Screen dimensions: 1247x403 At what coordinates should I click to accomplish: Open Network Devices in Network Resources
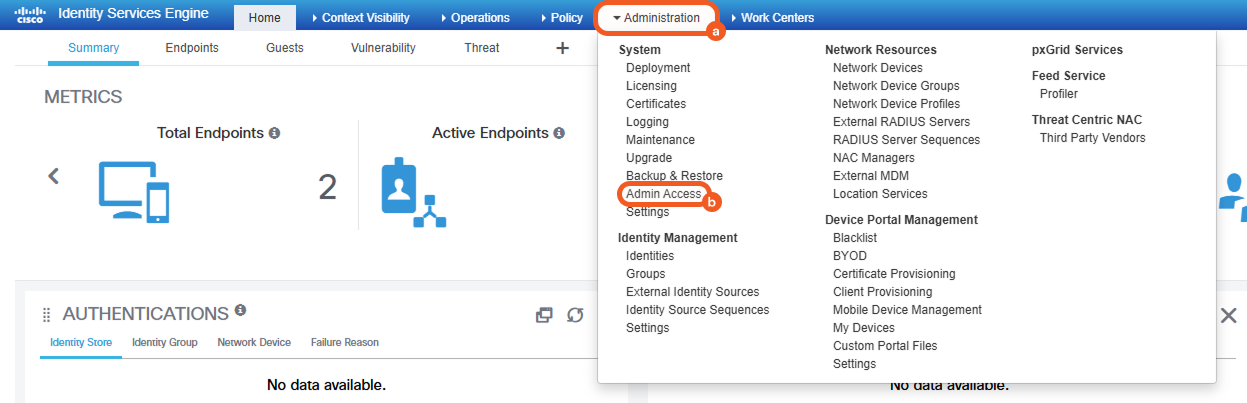(877, 68)
